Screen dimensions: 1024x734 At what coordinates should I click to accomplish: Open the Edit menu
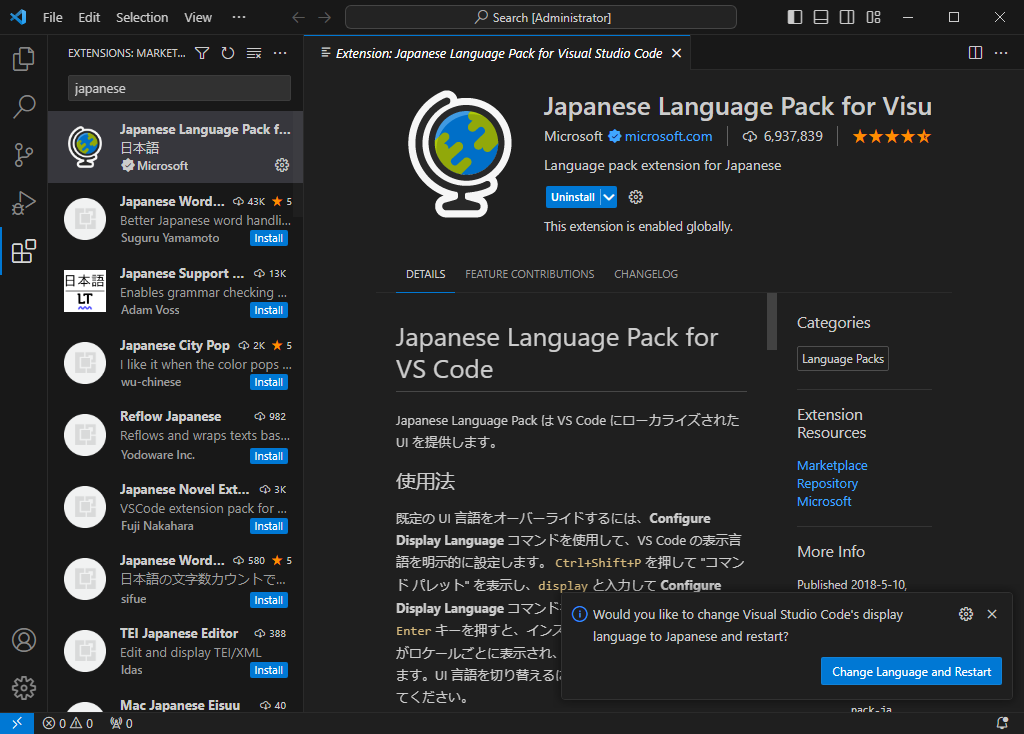click(89, 17)
